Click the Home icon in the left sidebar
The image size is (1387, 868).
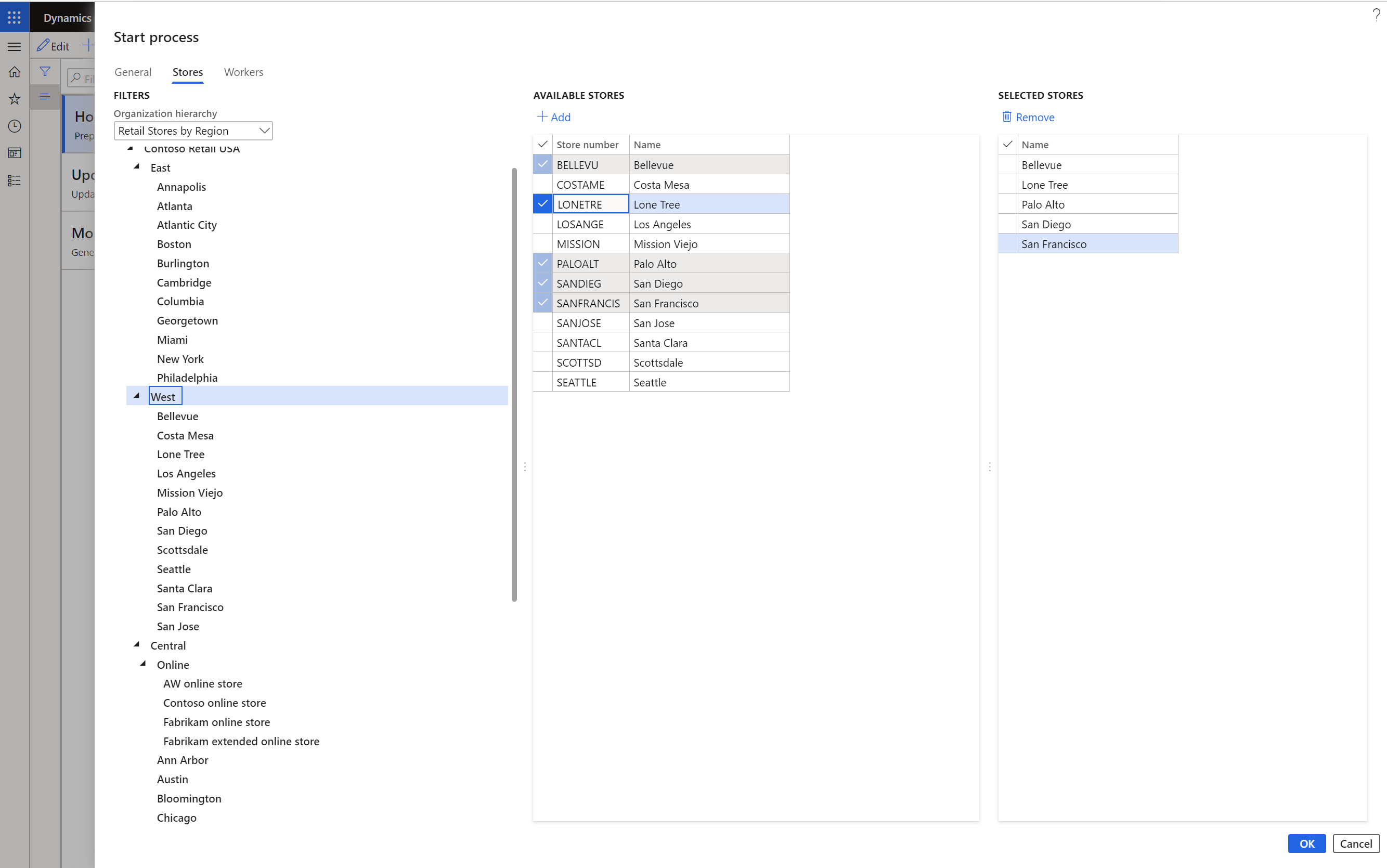(16, 71)
